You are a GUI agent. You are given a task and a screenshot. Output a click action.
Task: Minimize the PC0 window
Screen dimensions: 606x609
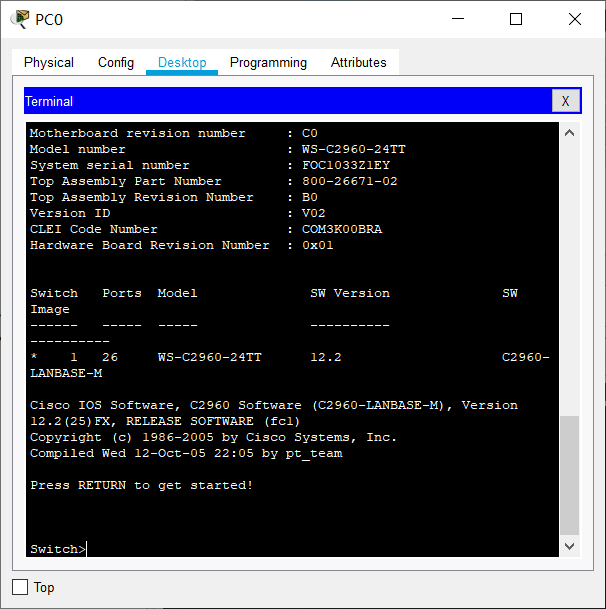tap(458, 19)
